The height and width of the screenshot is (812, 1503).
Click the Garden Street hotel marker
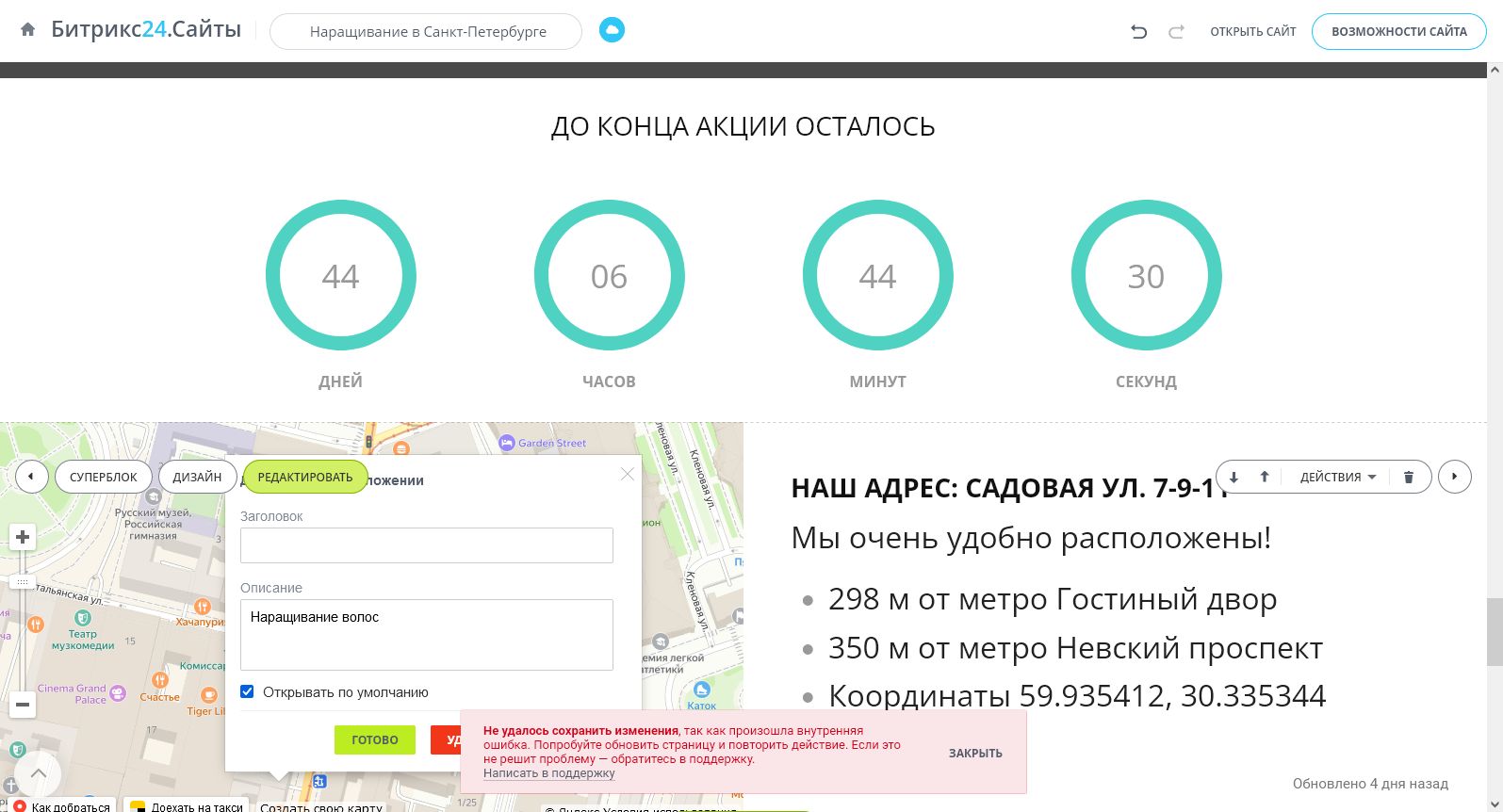click(x=507, y=443)
